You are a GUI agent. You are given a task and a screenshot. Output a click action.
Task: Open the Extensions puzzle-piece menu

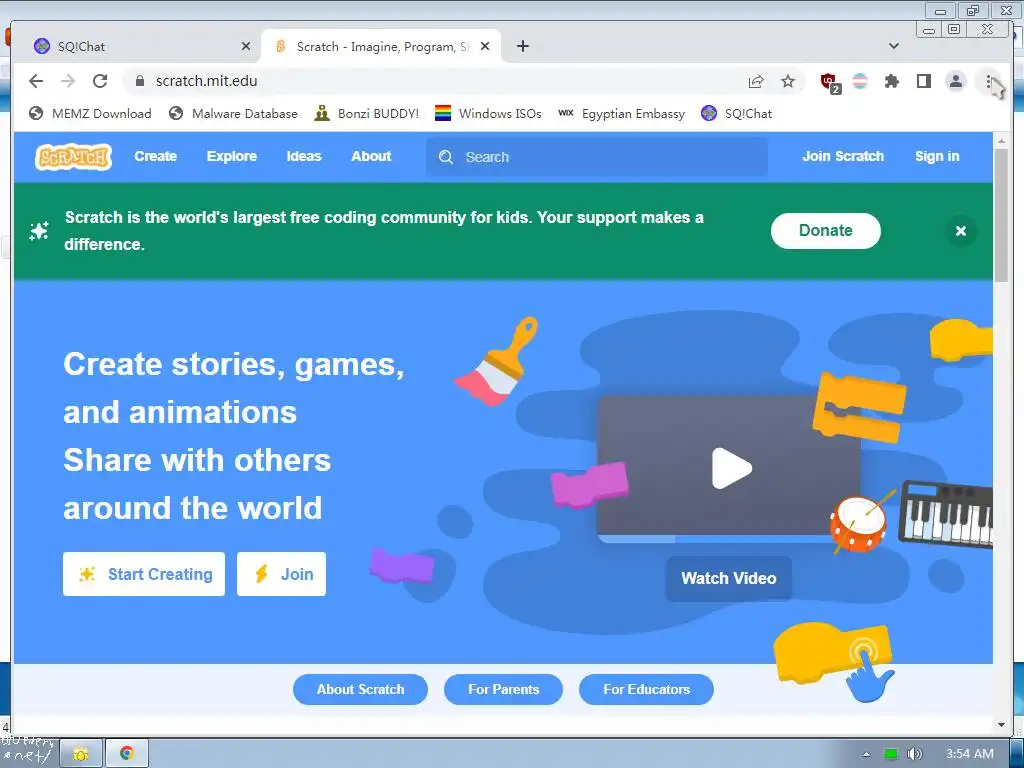(891, 81)
